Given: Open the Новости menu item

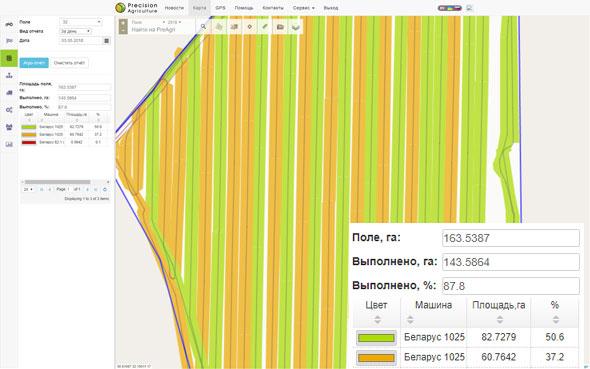Looking at the screenshot, I should 174,8.
